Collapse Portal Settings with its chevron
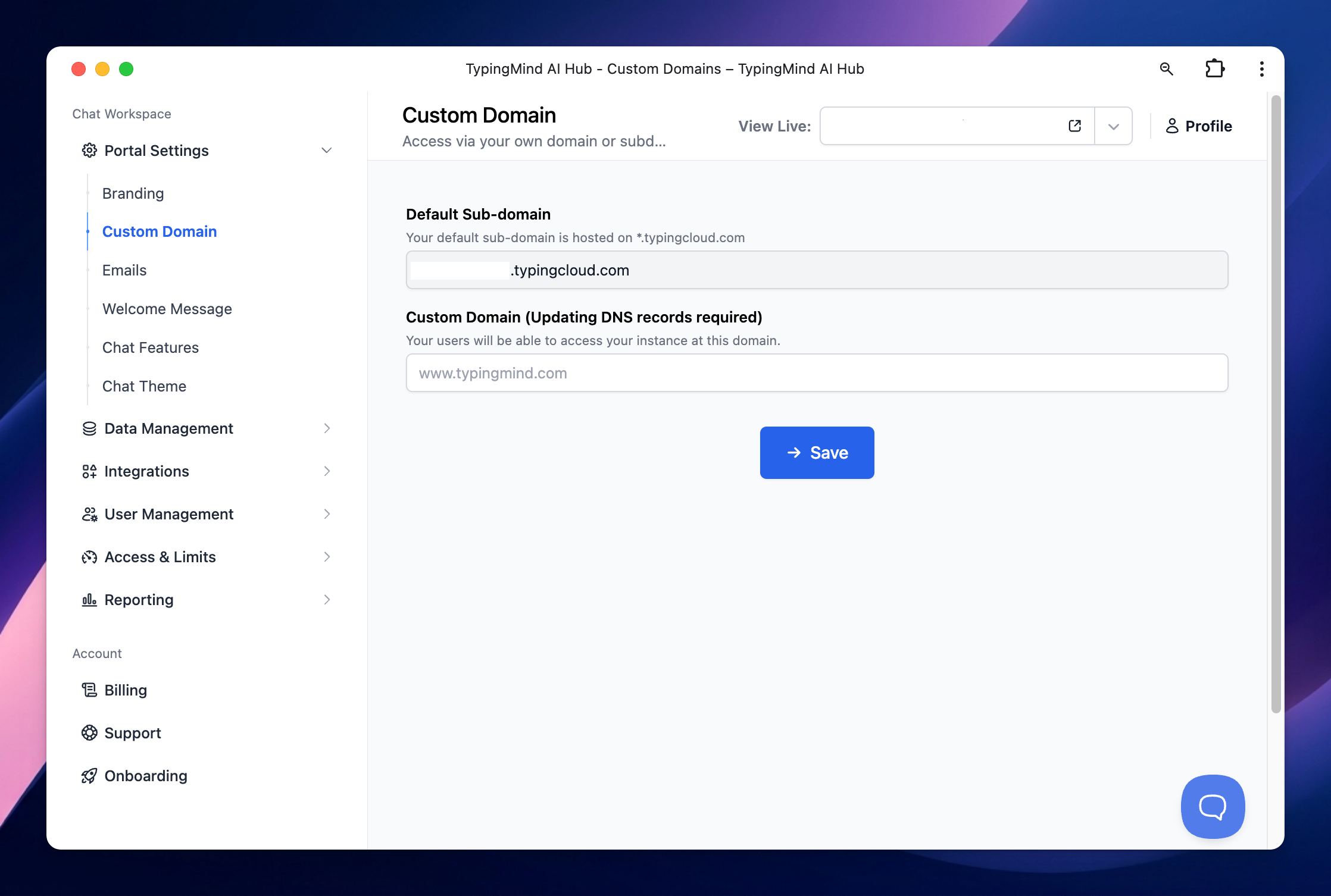 click(326, 151)
